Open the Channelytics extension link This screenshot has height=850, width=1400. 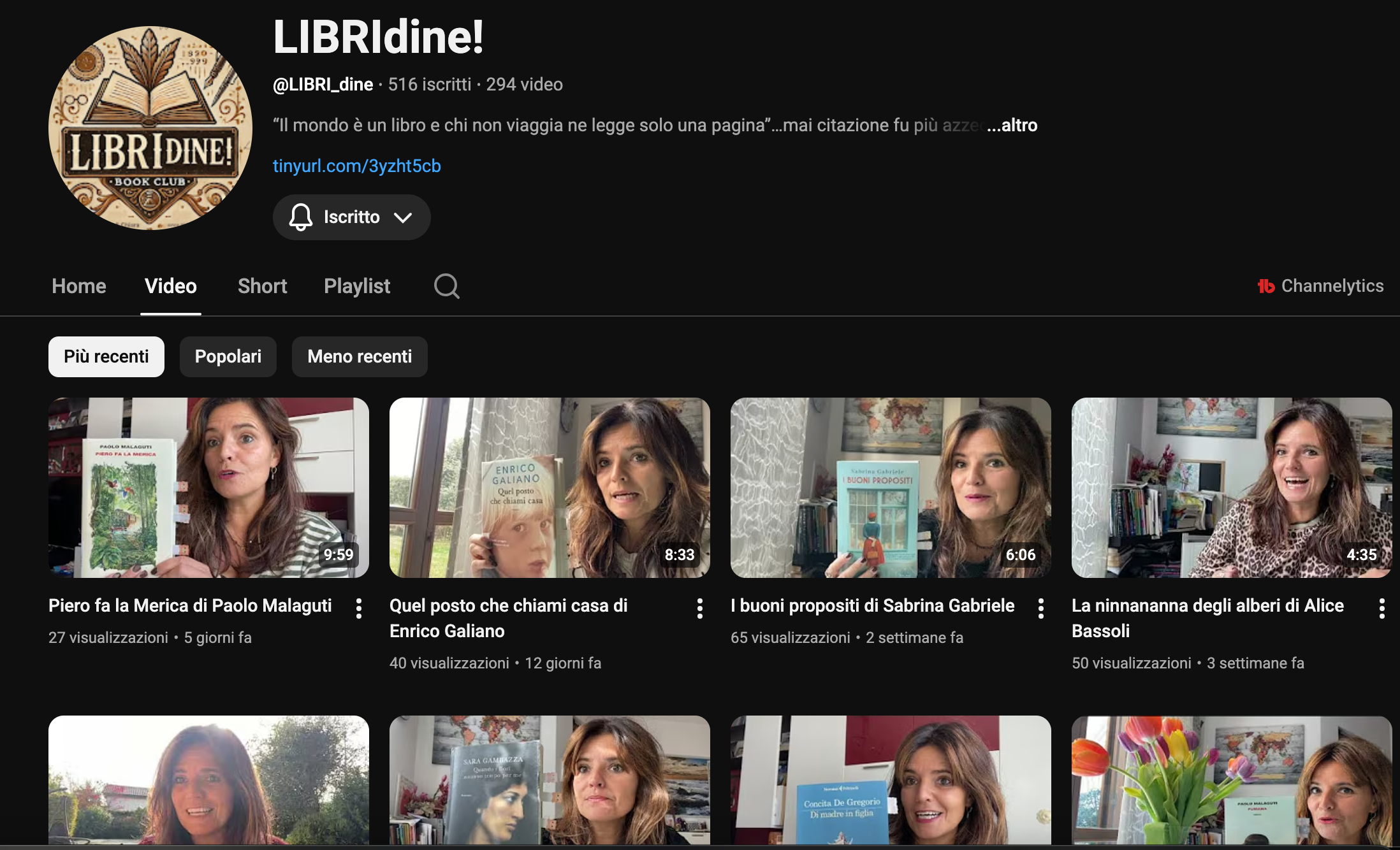pos(1320,286)
